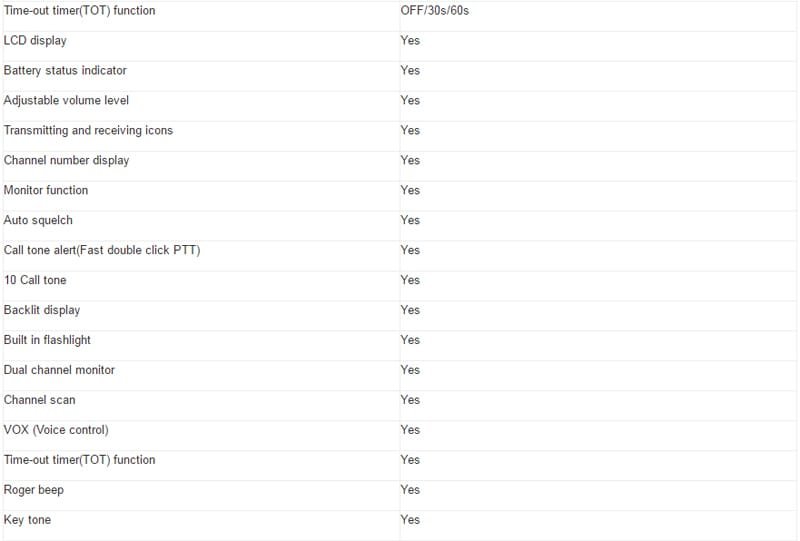Click 'Call tone alert(Fast double click PTT)' text
The width and height of the screenshot is (800, 541).
(x=102, y=250)
